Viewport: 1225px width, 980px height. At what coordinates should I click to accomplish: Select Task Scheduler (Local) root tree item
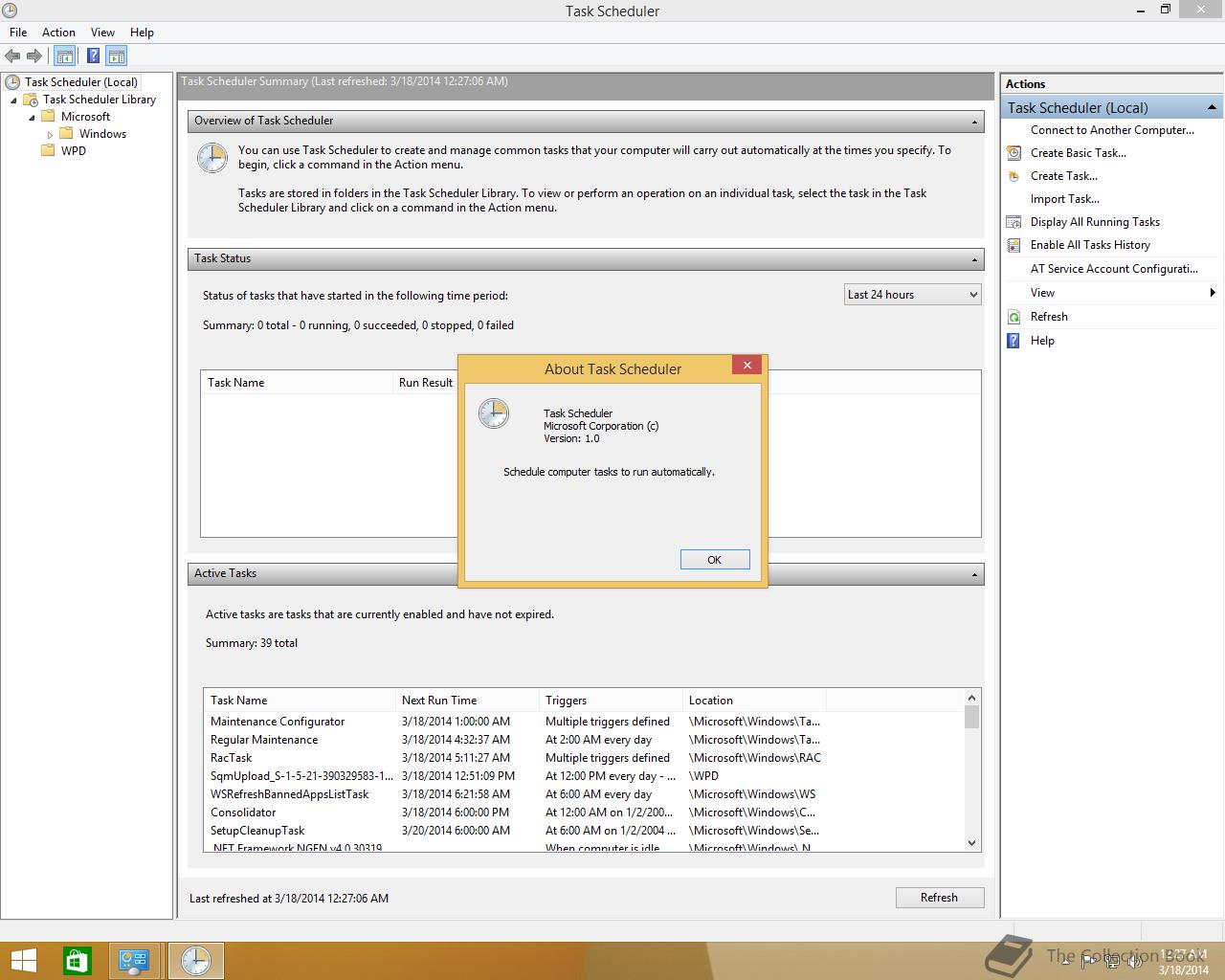pyautogui.click(x=80, y=82)
